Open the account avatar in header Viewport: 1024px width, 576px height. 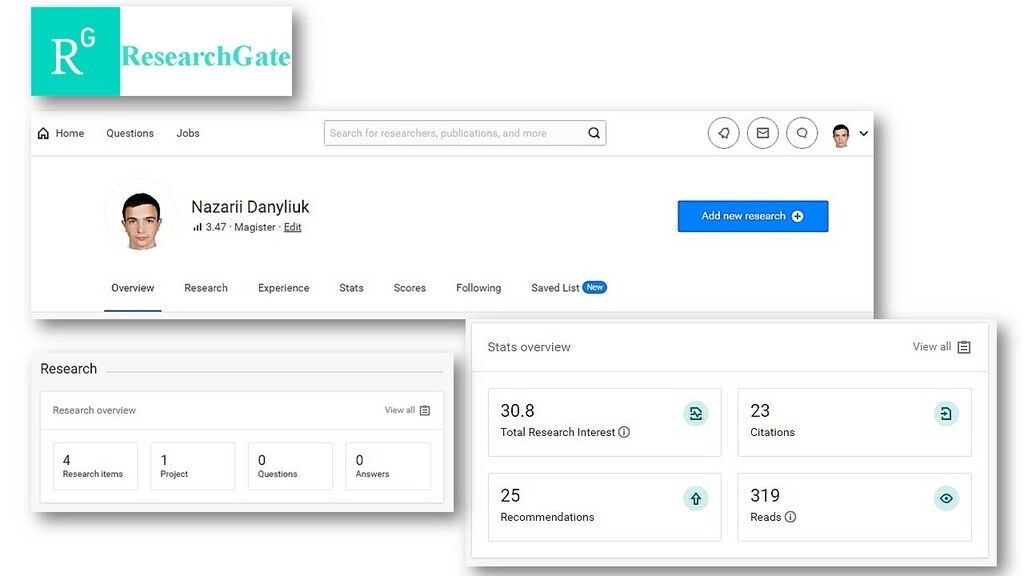point(841,135)
